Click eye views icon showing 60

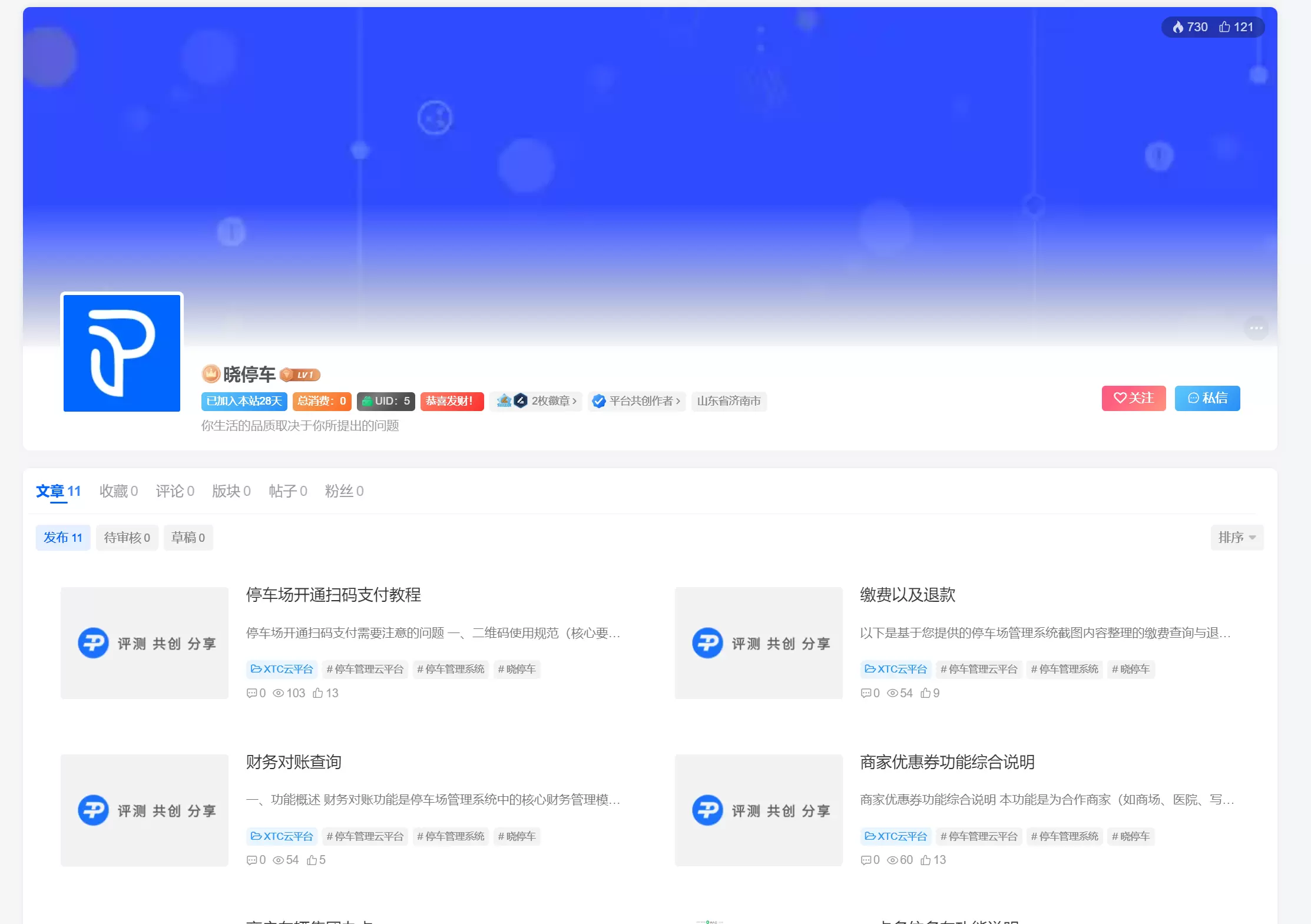pos(893,860)
